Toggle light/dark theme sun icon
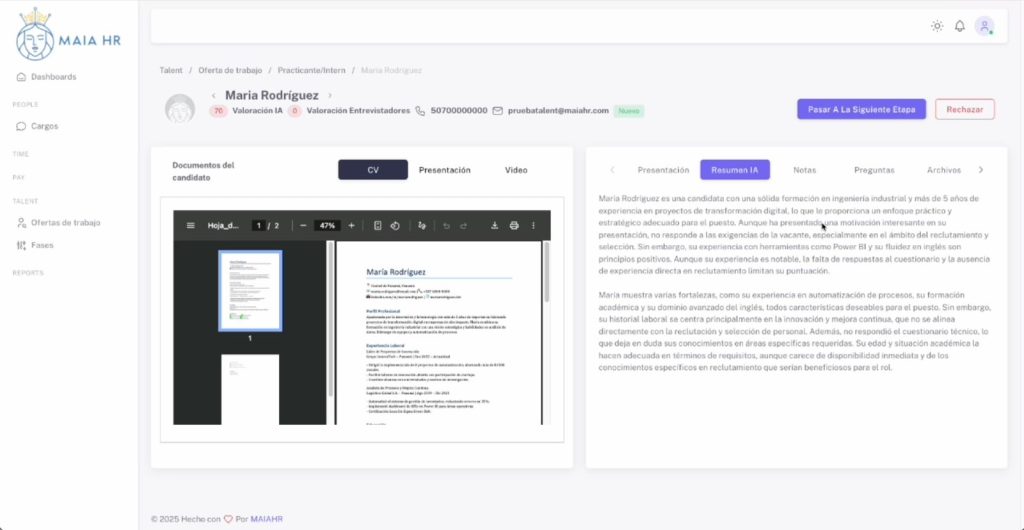Image resolution: width=1024 pixels, height=530 pixels. (x=937, y=26)
